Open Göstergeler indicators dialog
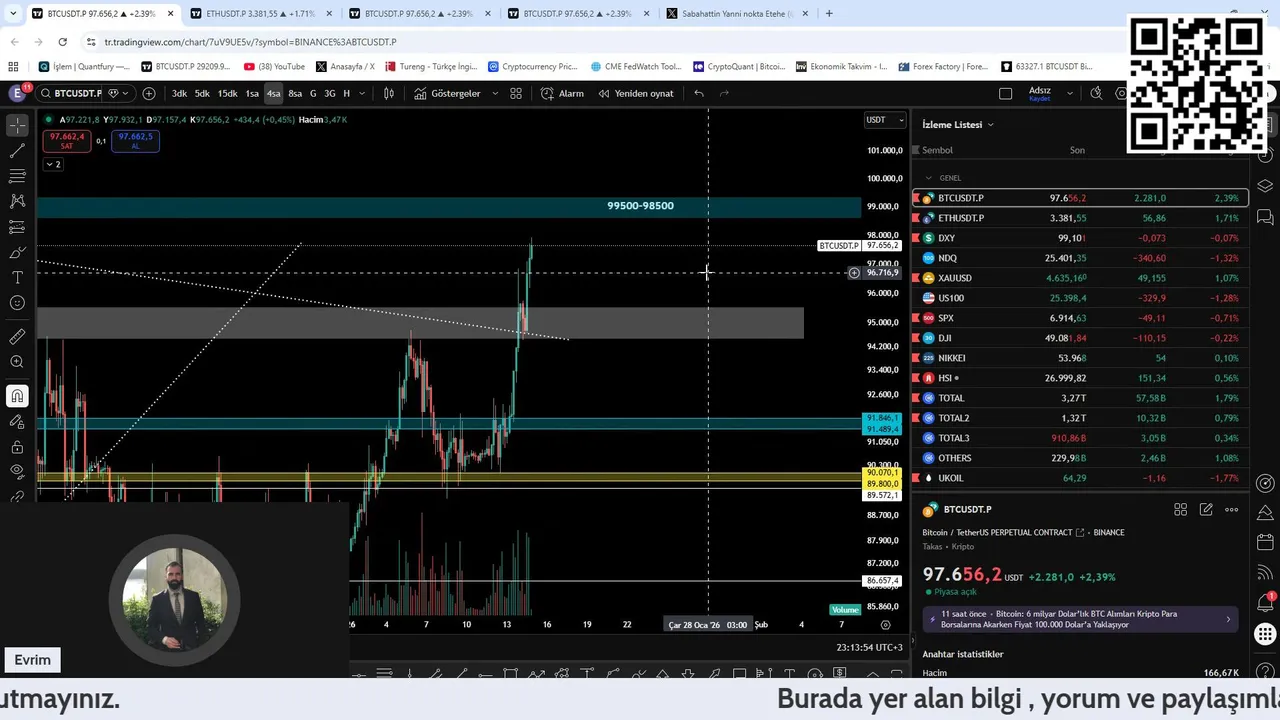 click(448, 93)
